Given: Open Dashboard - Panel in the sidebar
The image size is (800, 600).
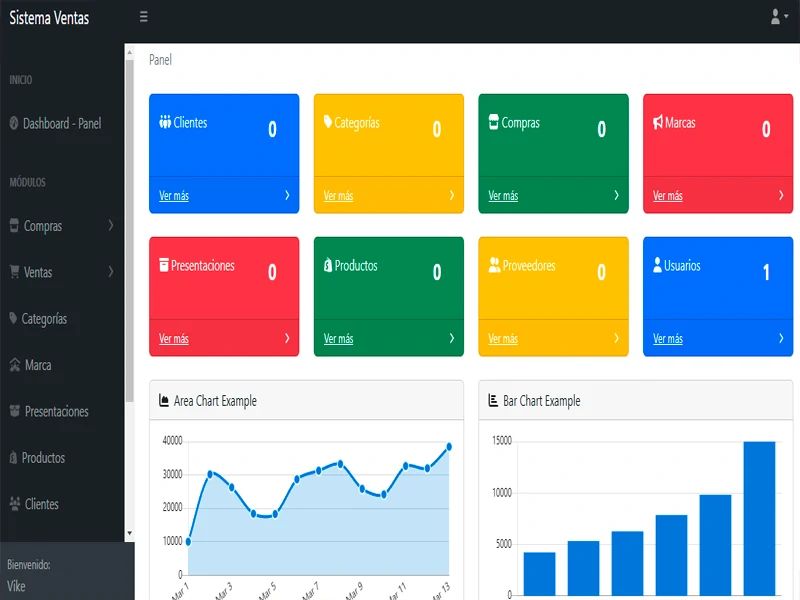Looking at the screenshot, I should click(61, 123).
